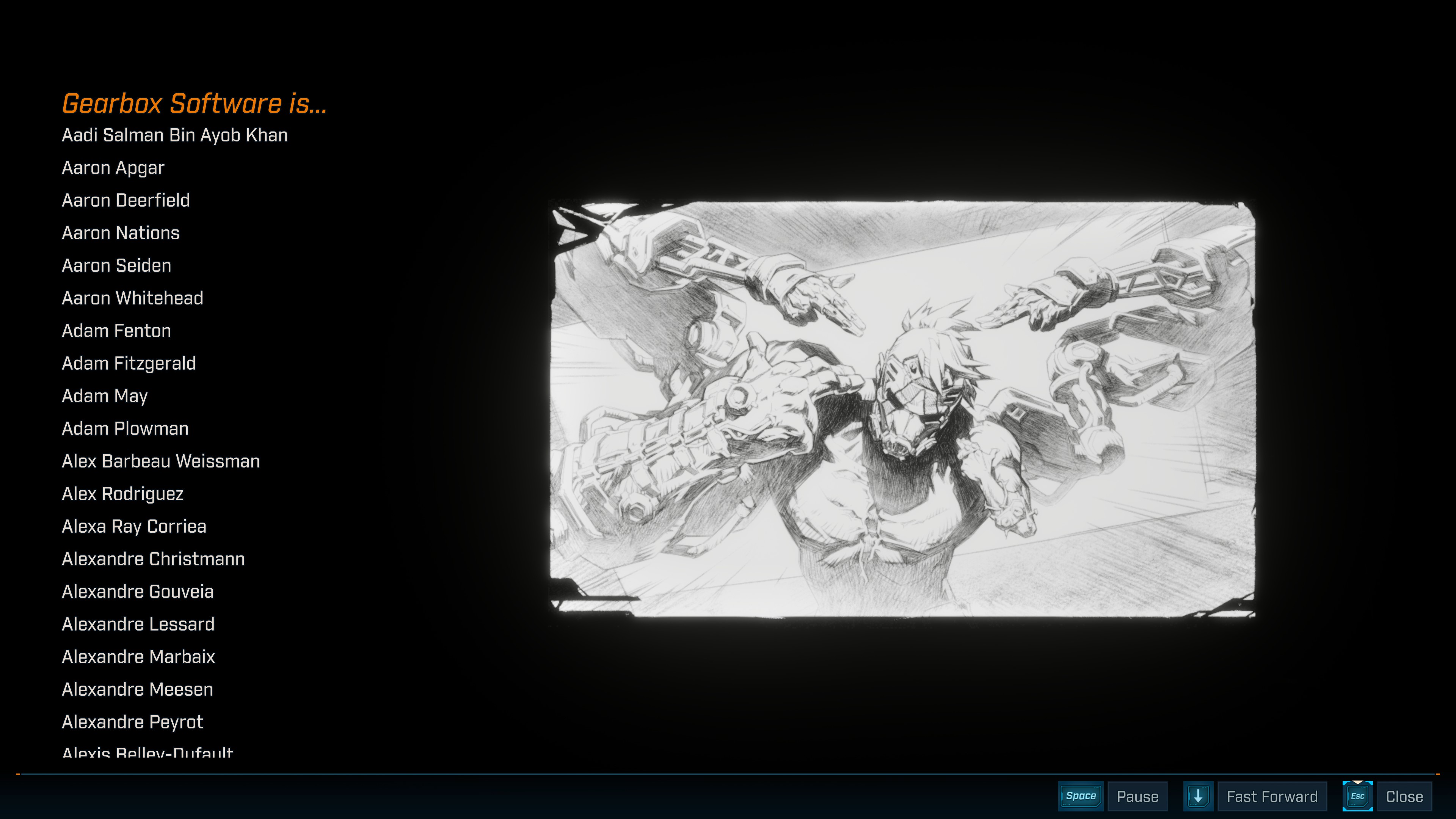Select the name Alexandre Meesen
The width and height of the screenshot is (1456, 819).
coord(137,690)
